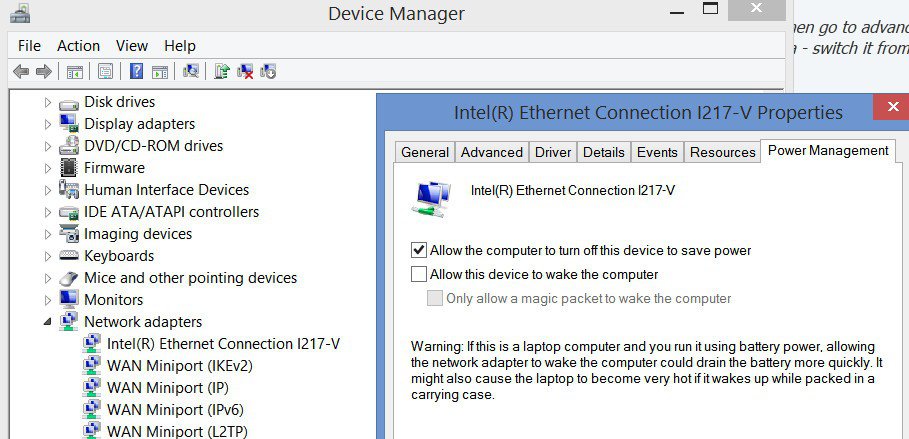The height and width of the screenshot is (439, 909).
Task: Collapse the Network adapters node
Action: click(48, 322)
